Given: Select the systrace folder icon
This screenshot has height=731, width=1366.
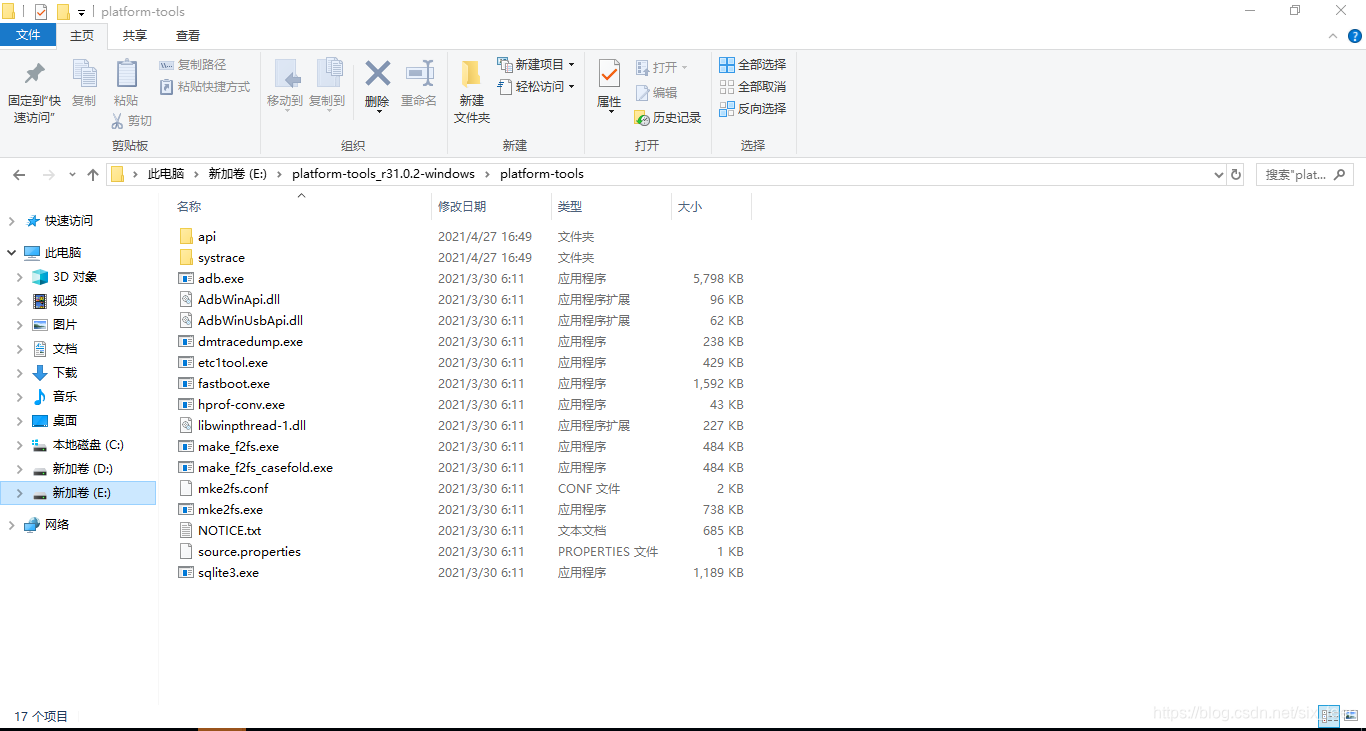Looking at the screenshot, I should [x=185, y=258].
